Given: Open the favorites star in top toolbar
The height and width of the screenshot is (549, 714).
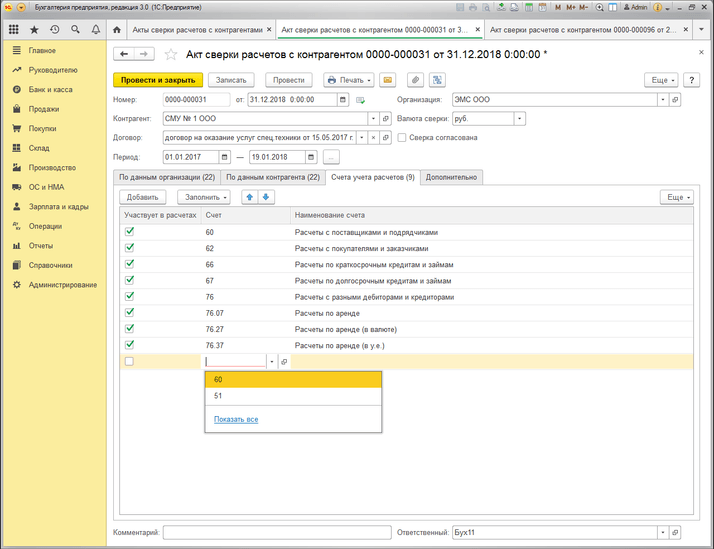Looking at the screenshot, I should pyautogui.click(x=34, y=30).
